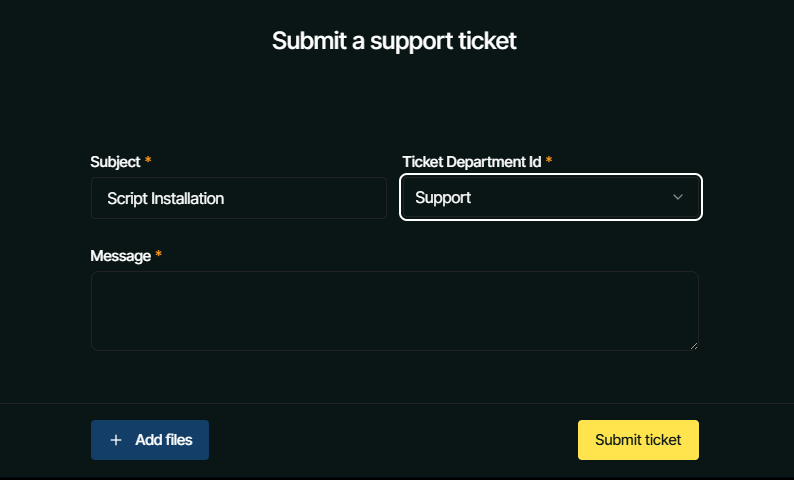794x480 pixels.
Task: Click the Submit ticket button
Action: click(638, 440)
